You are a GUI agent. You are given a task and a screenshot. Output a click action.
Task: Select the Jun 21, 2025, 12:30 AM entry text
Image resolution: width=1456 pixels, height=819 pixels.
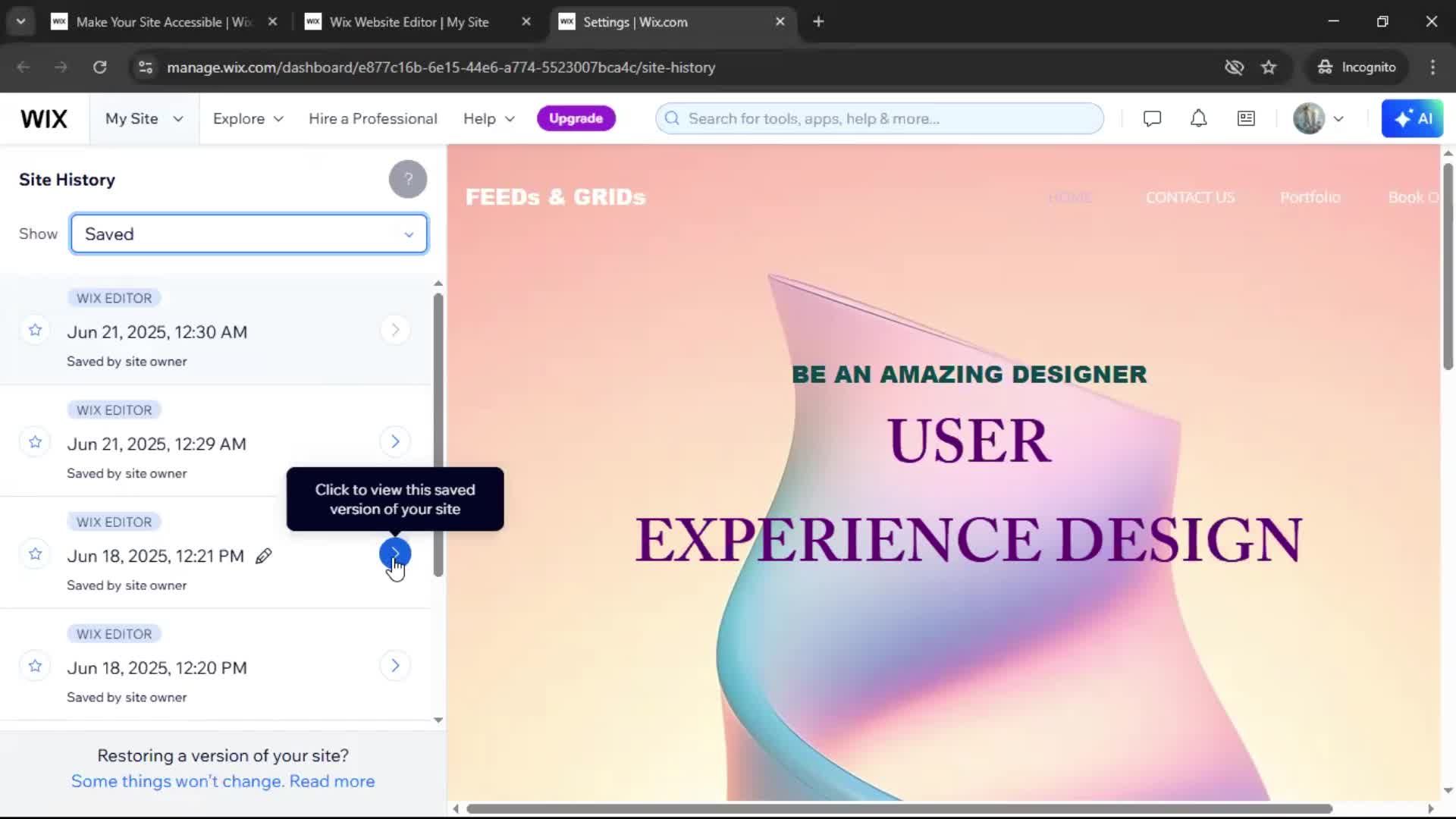[x=157, y=332]
